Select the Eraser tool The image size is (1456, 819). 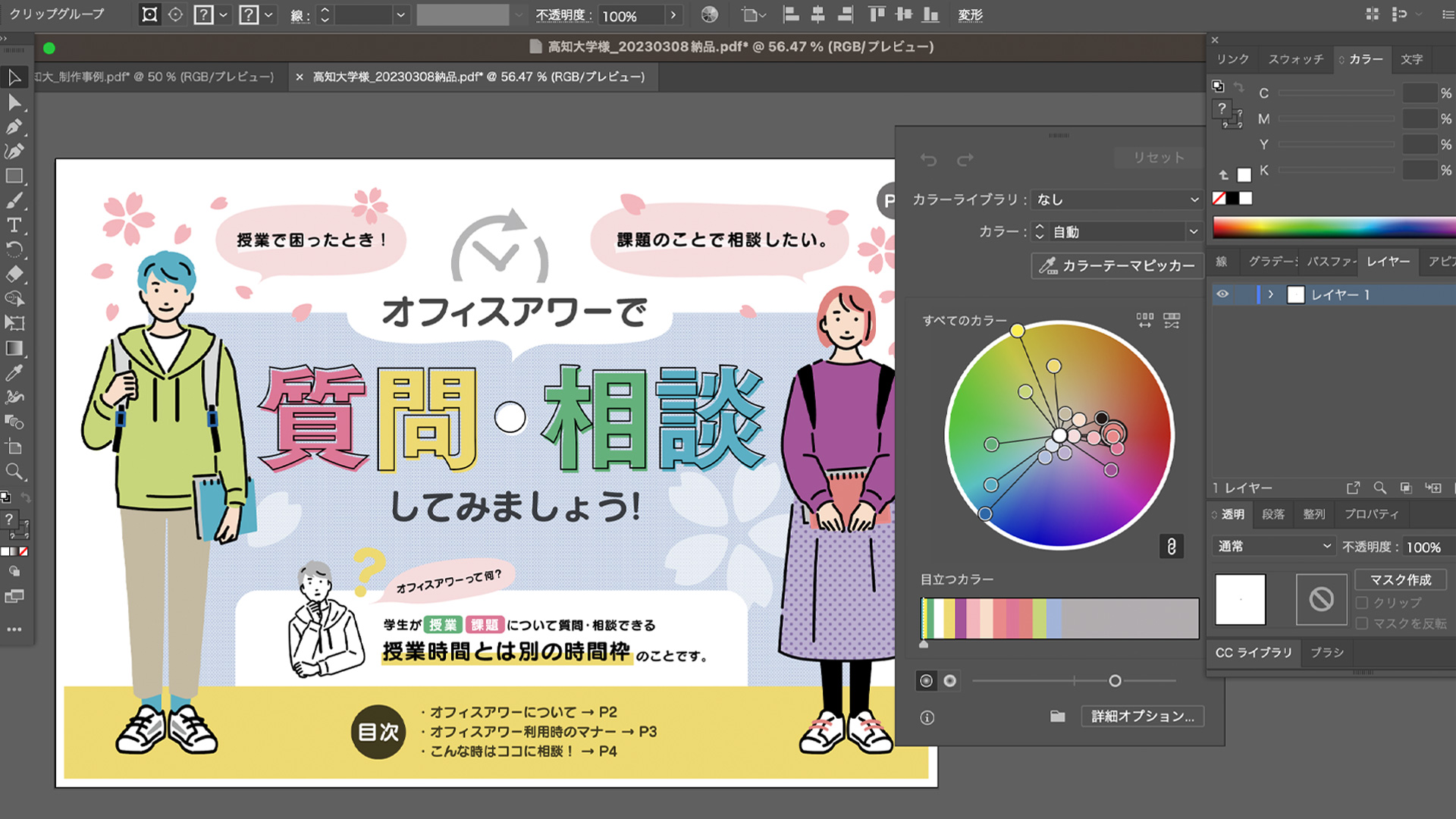(14, 274)
